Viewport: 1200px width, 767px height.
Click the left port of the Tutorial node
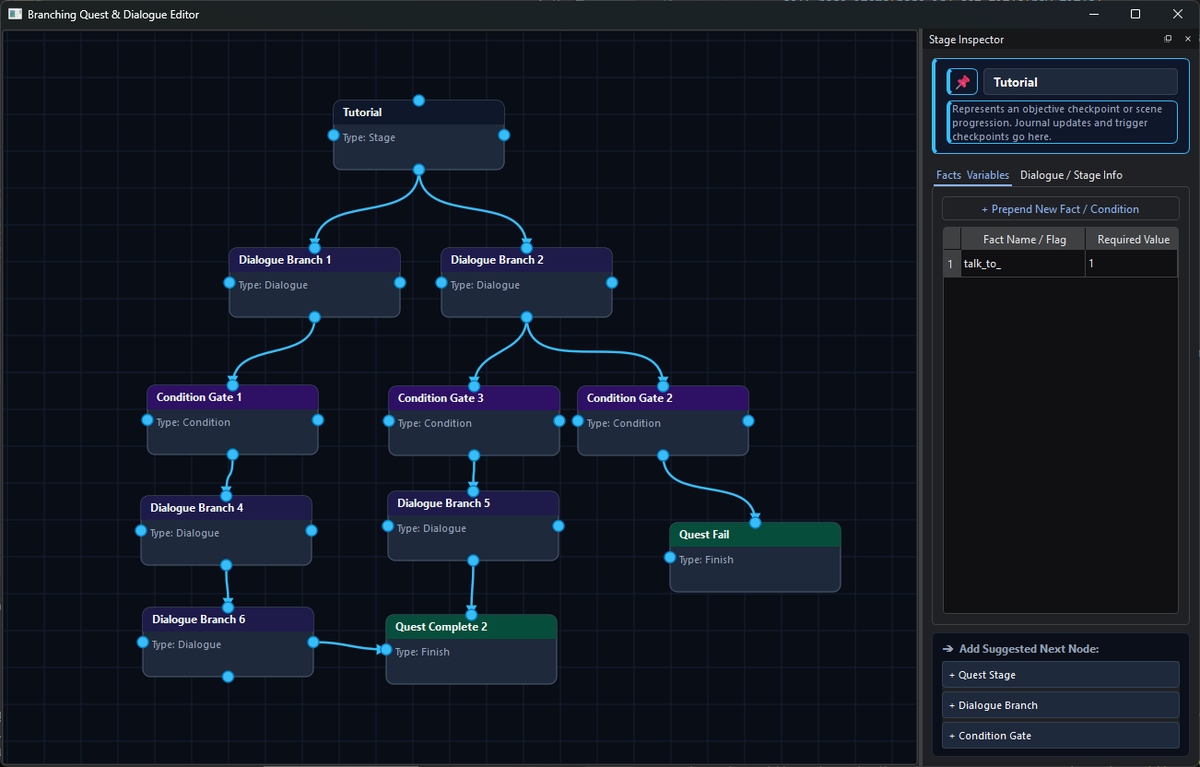pyautogui.click(x=334, y=135)
